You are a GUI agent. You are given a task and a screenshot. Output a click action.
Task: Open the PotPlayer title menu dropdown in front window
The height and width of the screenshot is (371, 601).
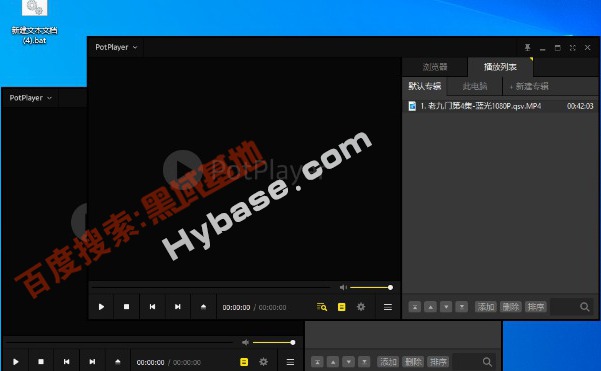point(116,47)
